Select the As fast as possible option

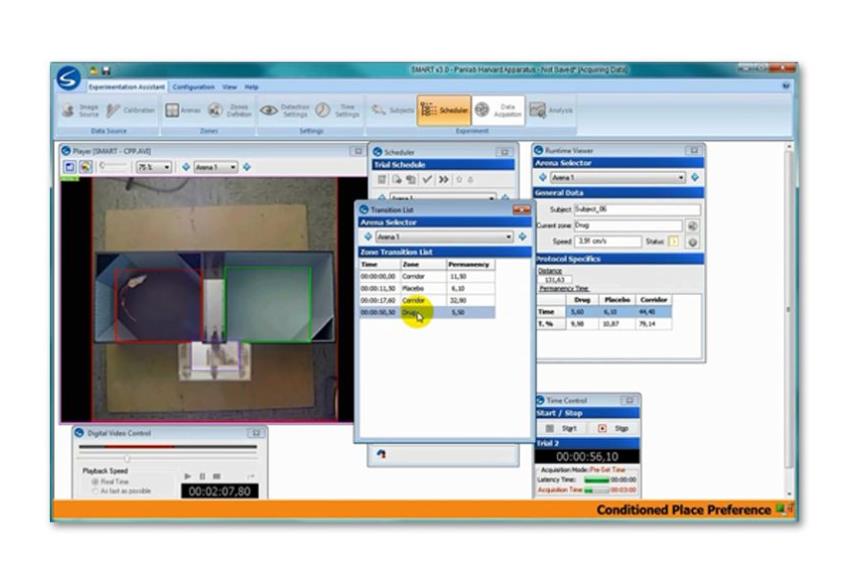[x=95, y=491]
